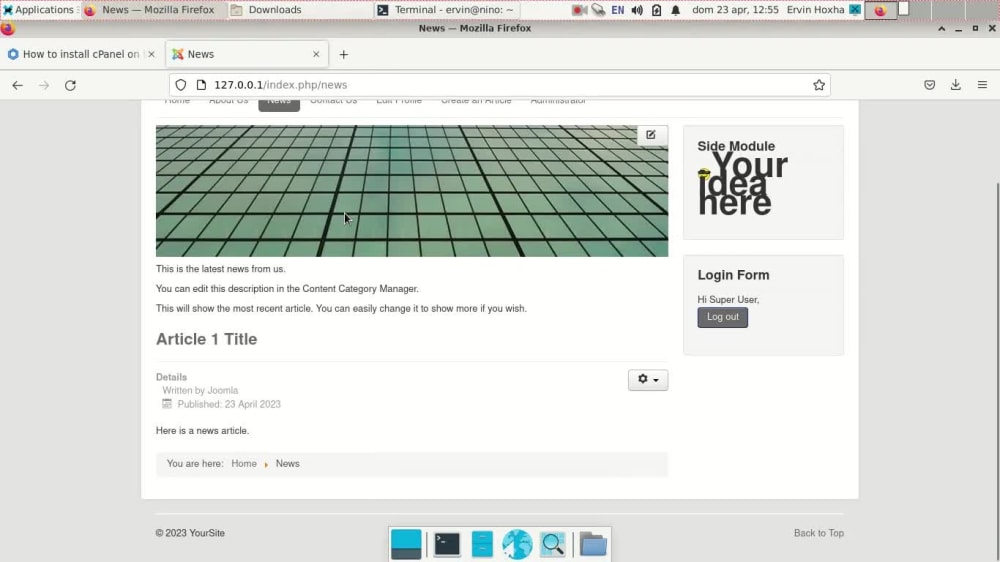Open the tracking protection shield icon
1000x562 pixels.
[x=181, y=85]
